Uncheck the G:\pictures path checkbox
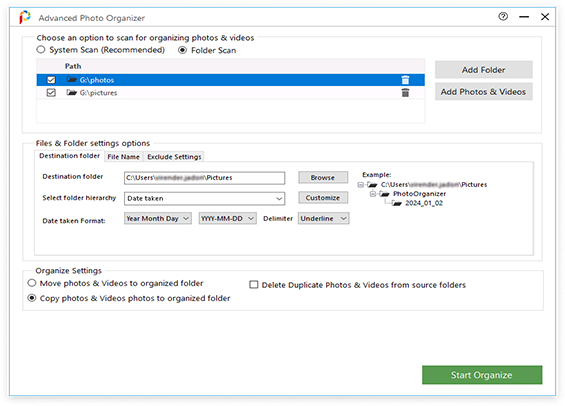The width and height of the screenshot is (565, 406). point(51,93)
